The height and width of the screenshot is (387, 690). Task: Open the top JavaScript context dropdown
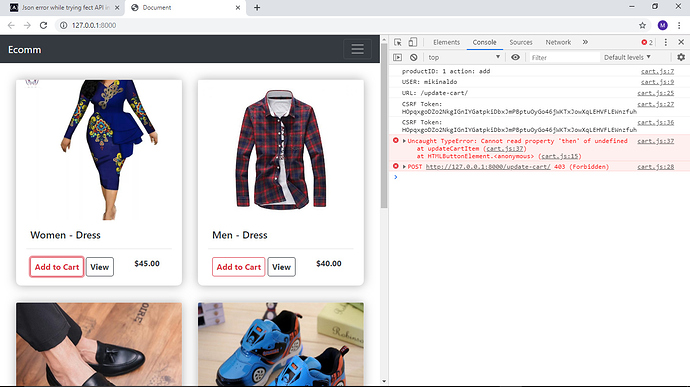pos(464,57)
